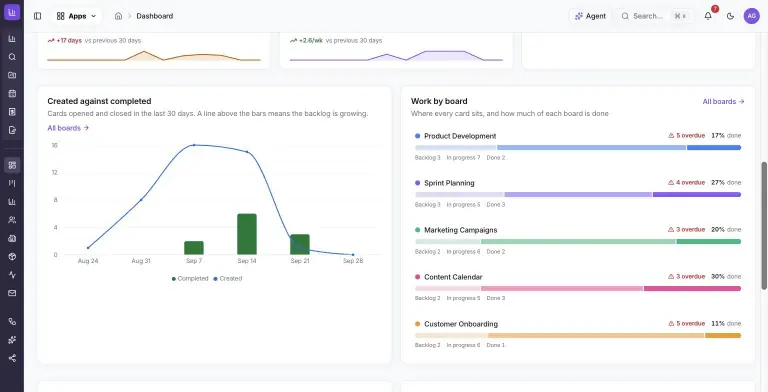
Task: Open the kanban board icon in the sidebar
Action: click(12, 183)
